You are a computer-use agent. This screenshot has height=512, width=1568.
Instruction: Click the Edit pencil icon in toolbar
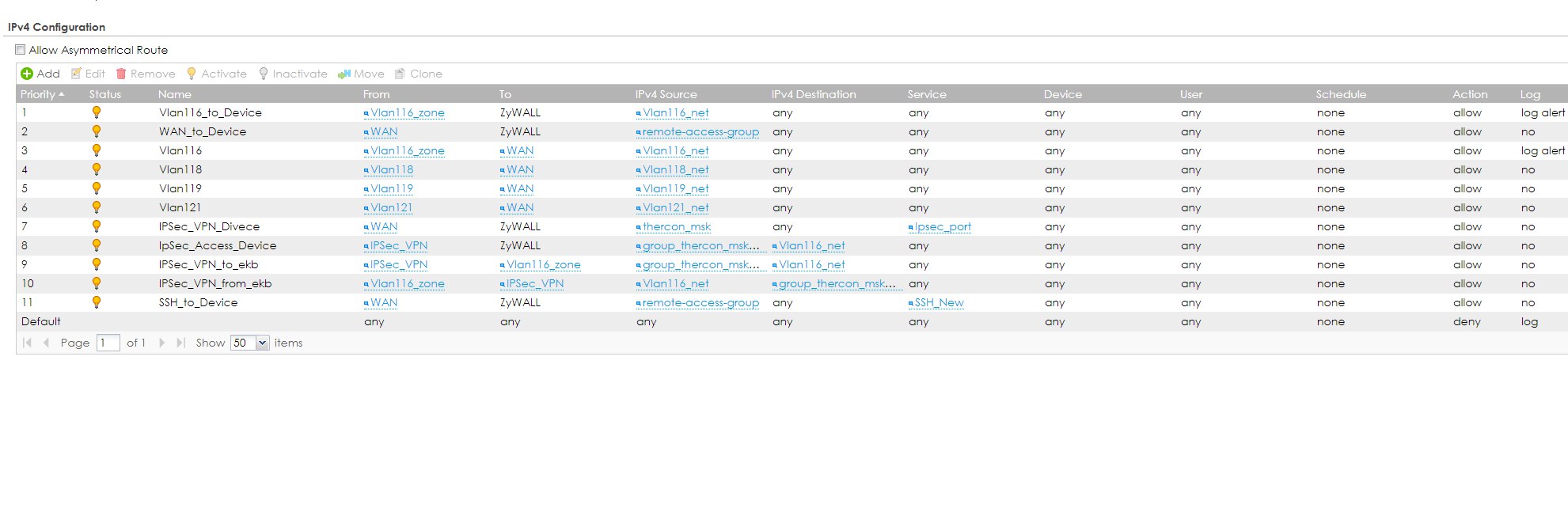tap(76, 74)
